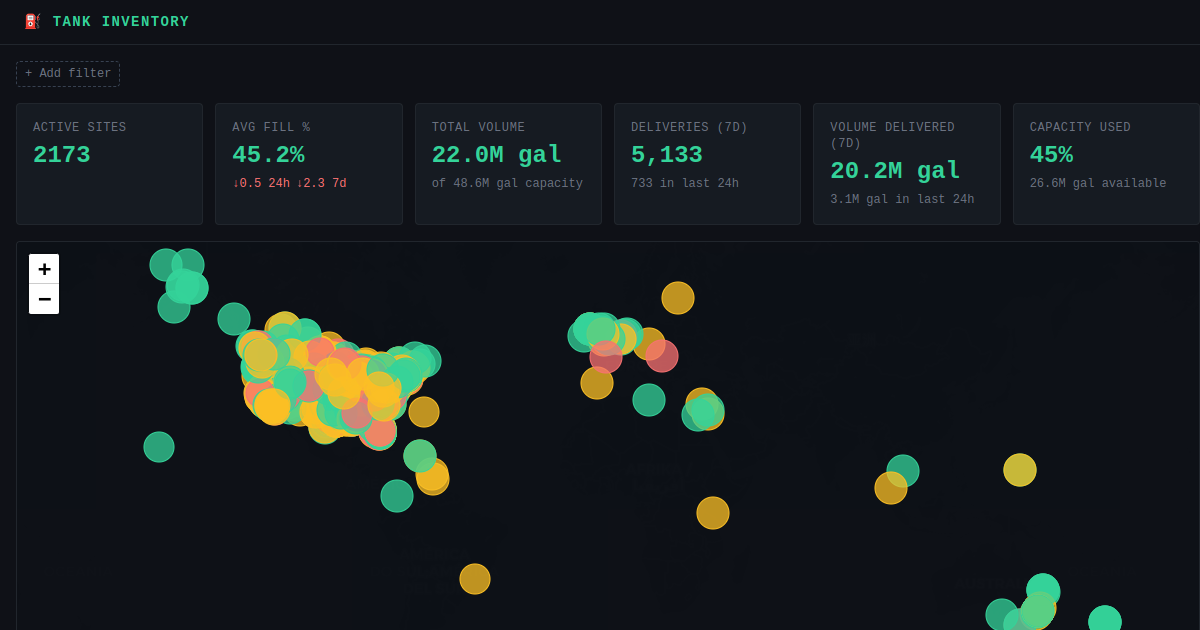Select the southernmost gold marker in map center

(475, 579)
